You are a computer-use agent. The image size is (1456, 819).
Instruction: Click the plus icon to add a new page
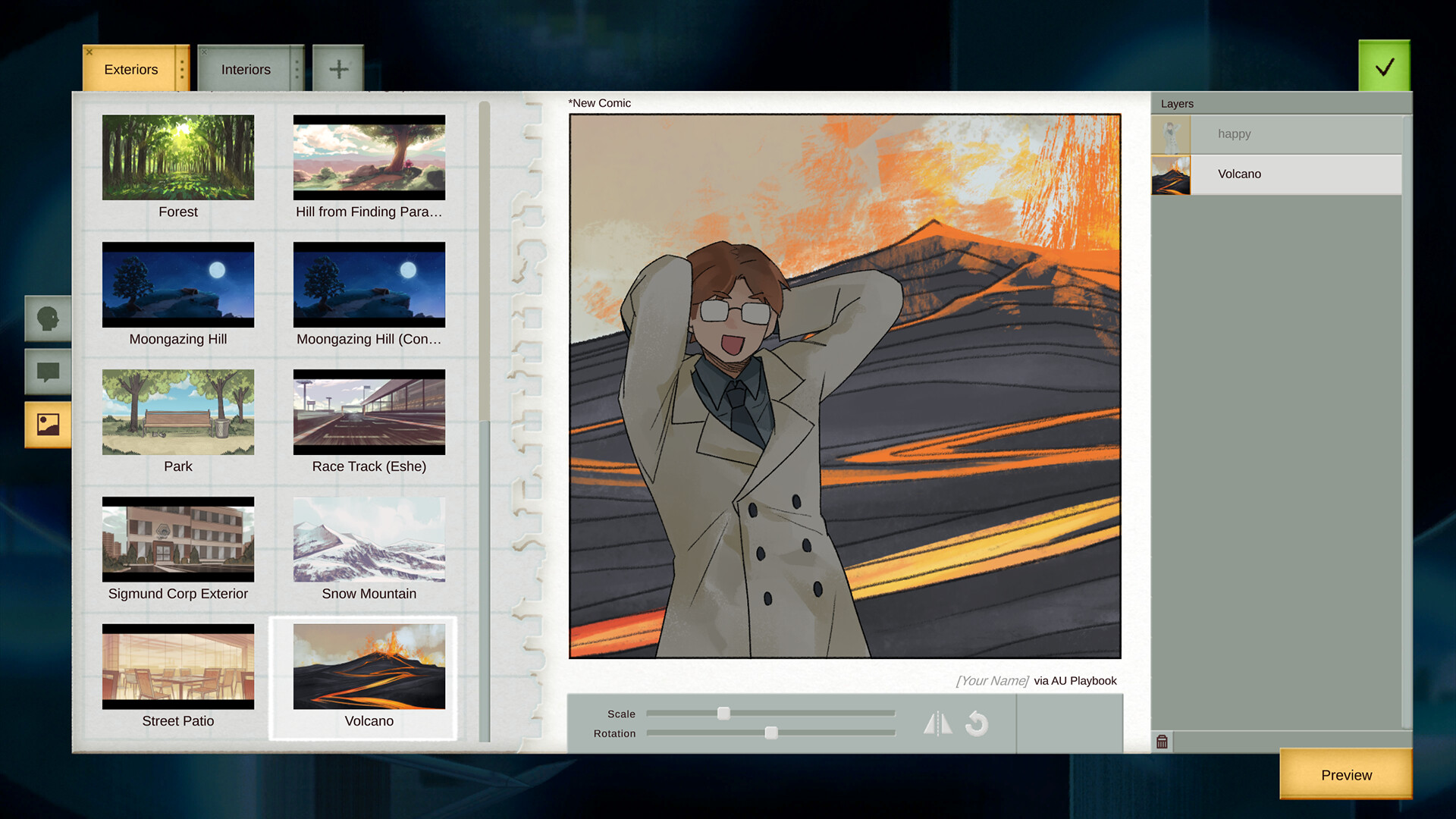338,67
